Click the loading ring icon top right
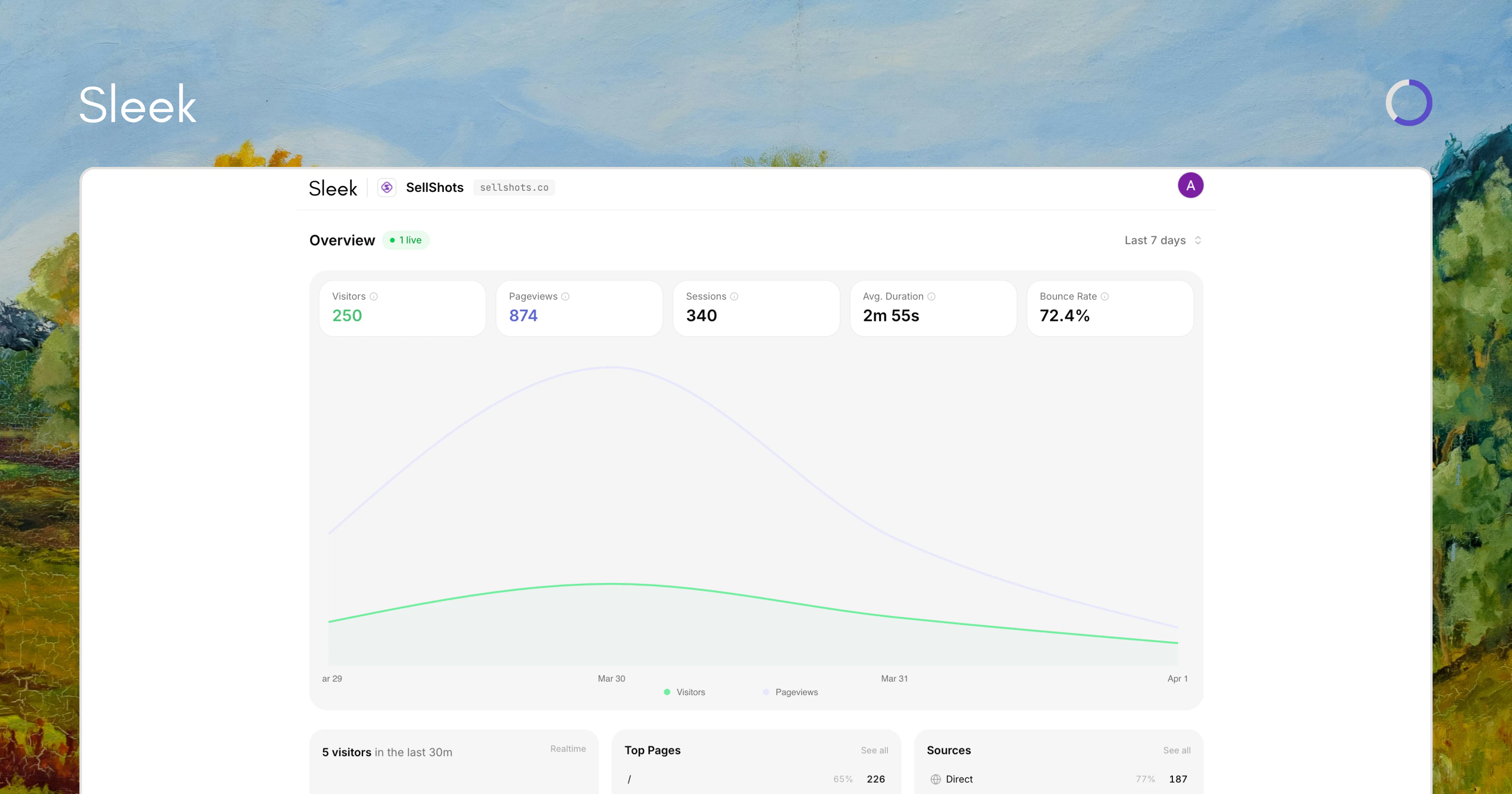The image size is (1512, 794). [x=1409, y=102]
